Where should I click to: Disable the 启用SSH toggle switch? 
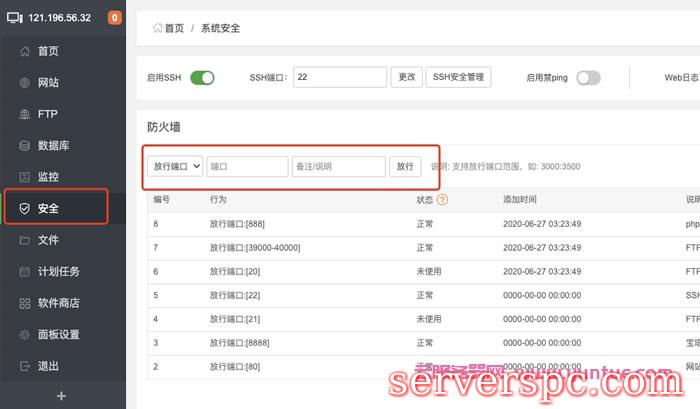202,77
